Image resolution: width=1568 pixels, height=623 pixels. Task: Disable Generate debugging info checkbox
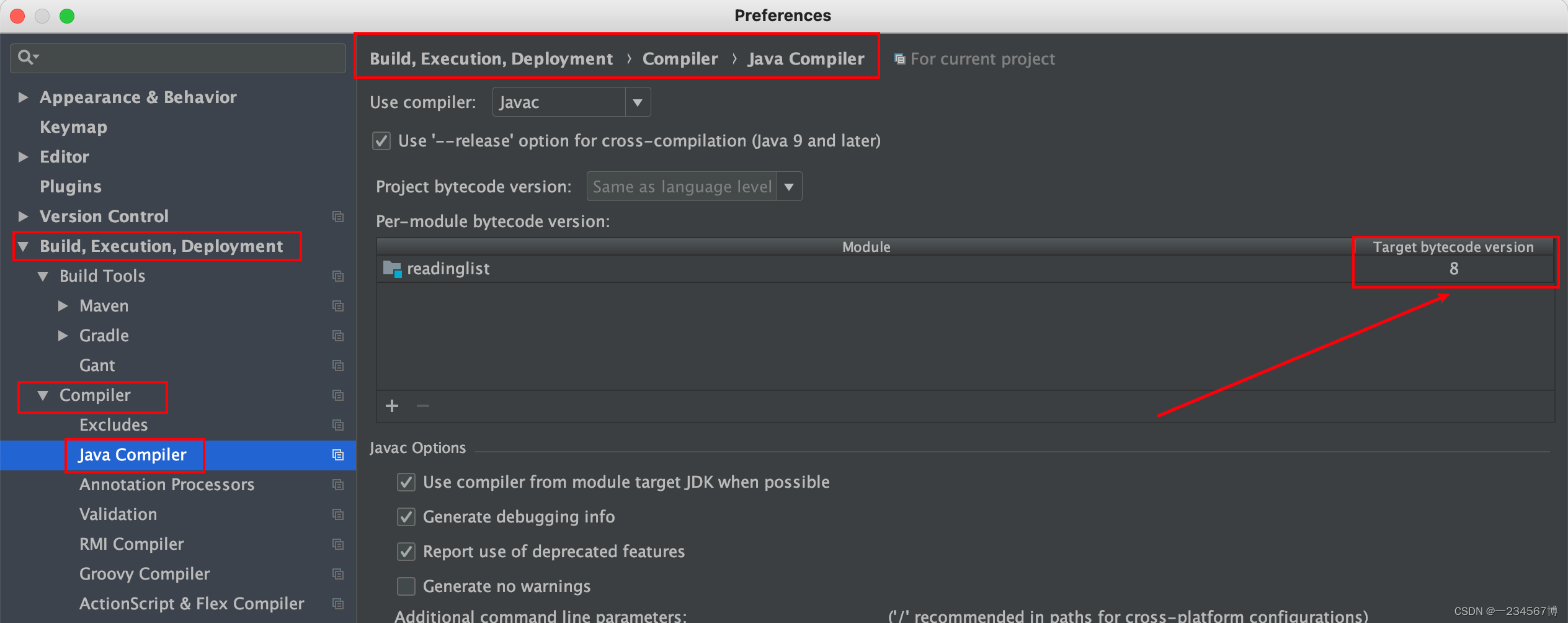[x=406, y=517]
